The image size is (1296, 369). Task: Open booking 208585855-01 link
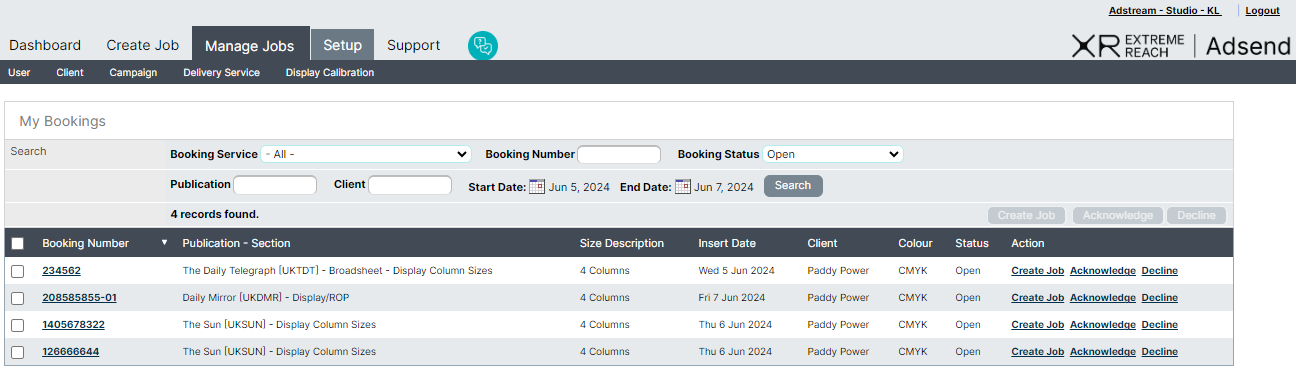79,298
